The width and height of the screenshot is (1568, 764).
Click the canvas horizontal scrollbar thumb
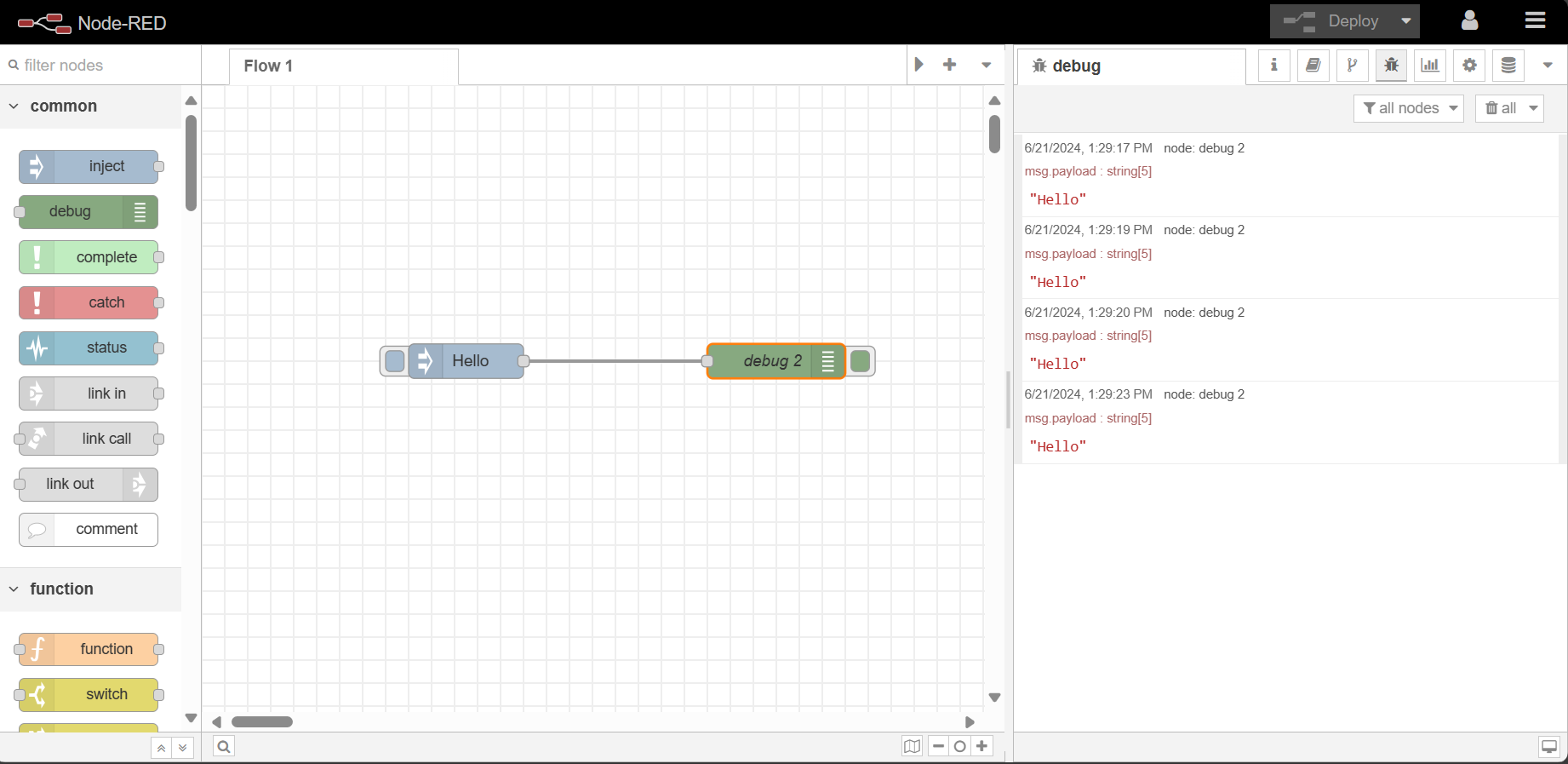(262, 721)
